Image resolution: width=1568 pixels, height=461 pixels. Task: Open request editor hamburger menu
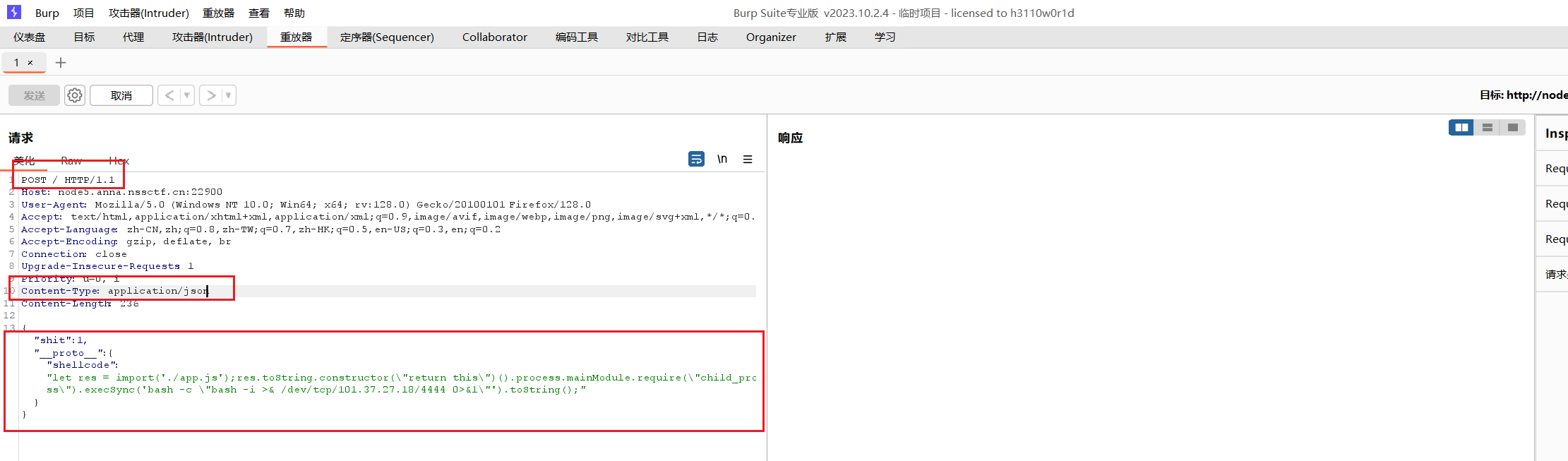[748, 159]
